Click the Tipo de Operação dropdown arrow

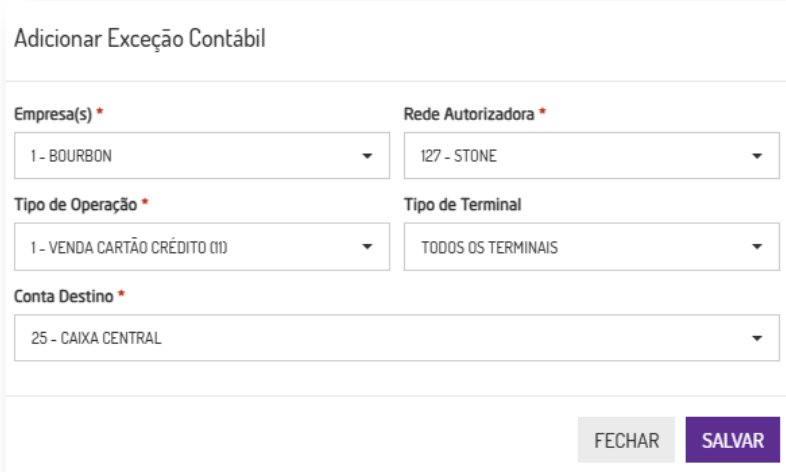coord(367,247)
